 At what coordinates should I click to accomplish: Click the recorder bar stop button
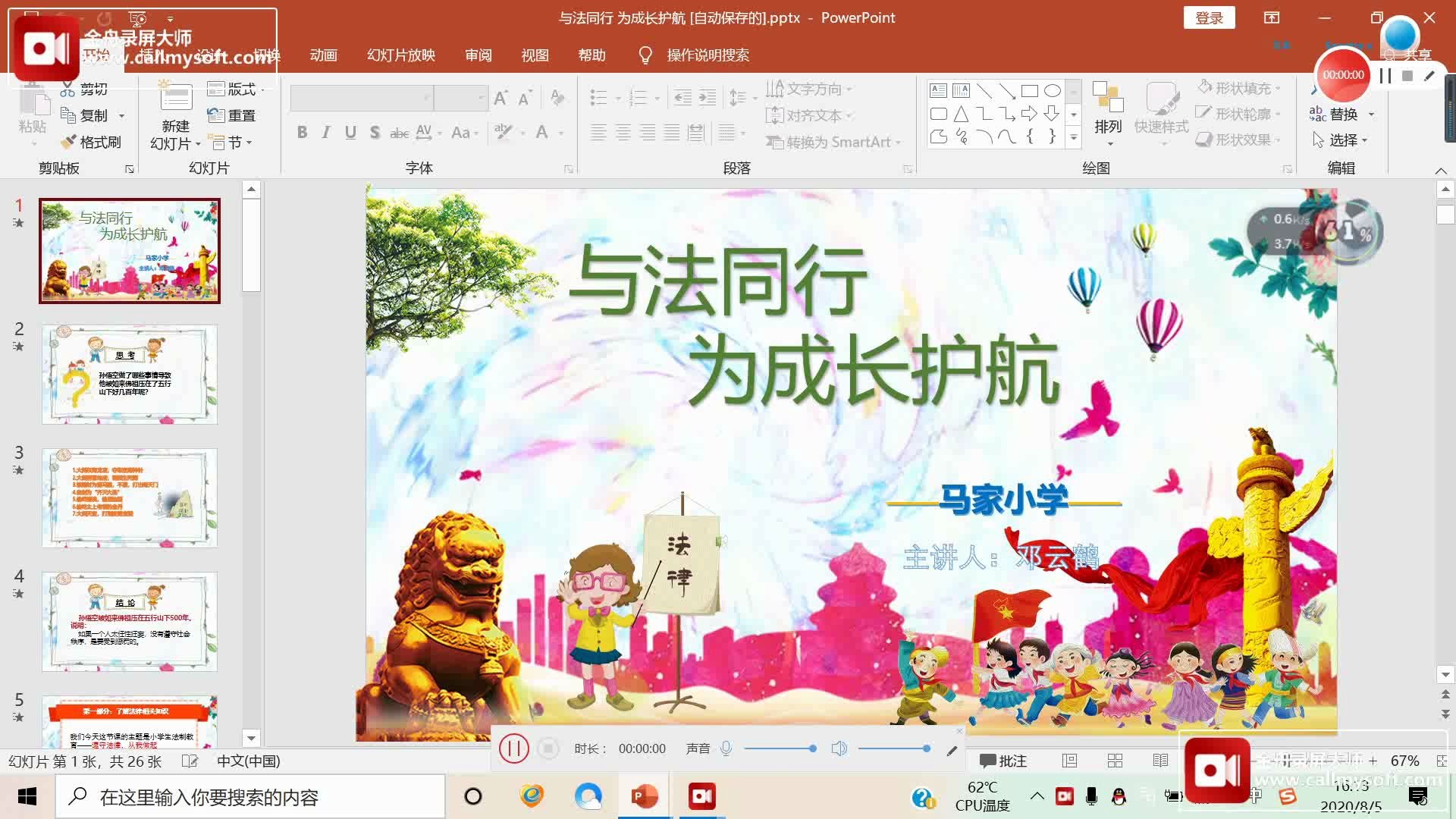pos(548,748)
